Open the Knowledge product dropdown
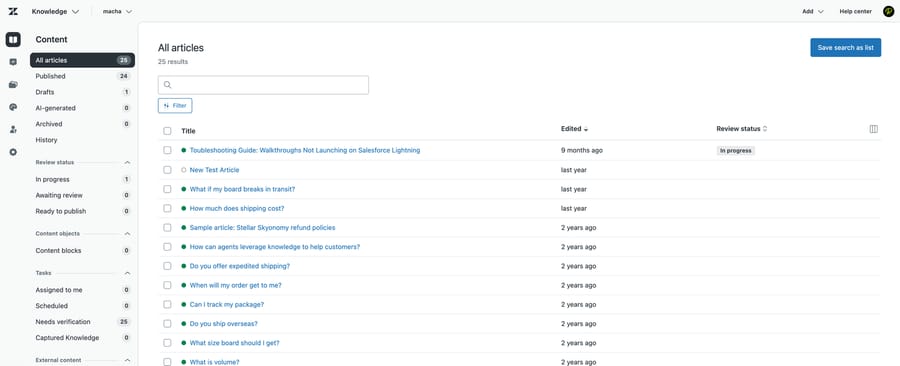 pyautogui.click(x=55, y=11)
